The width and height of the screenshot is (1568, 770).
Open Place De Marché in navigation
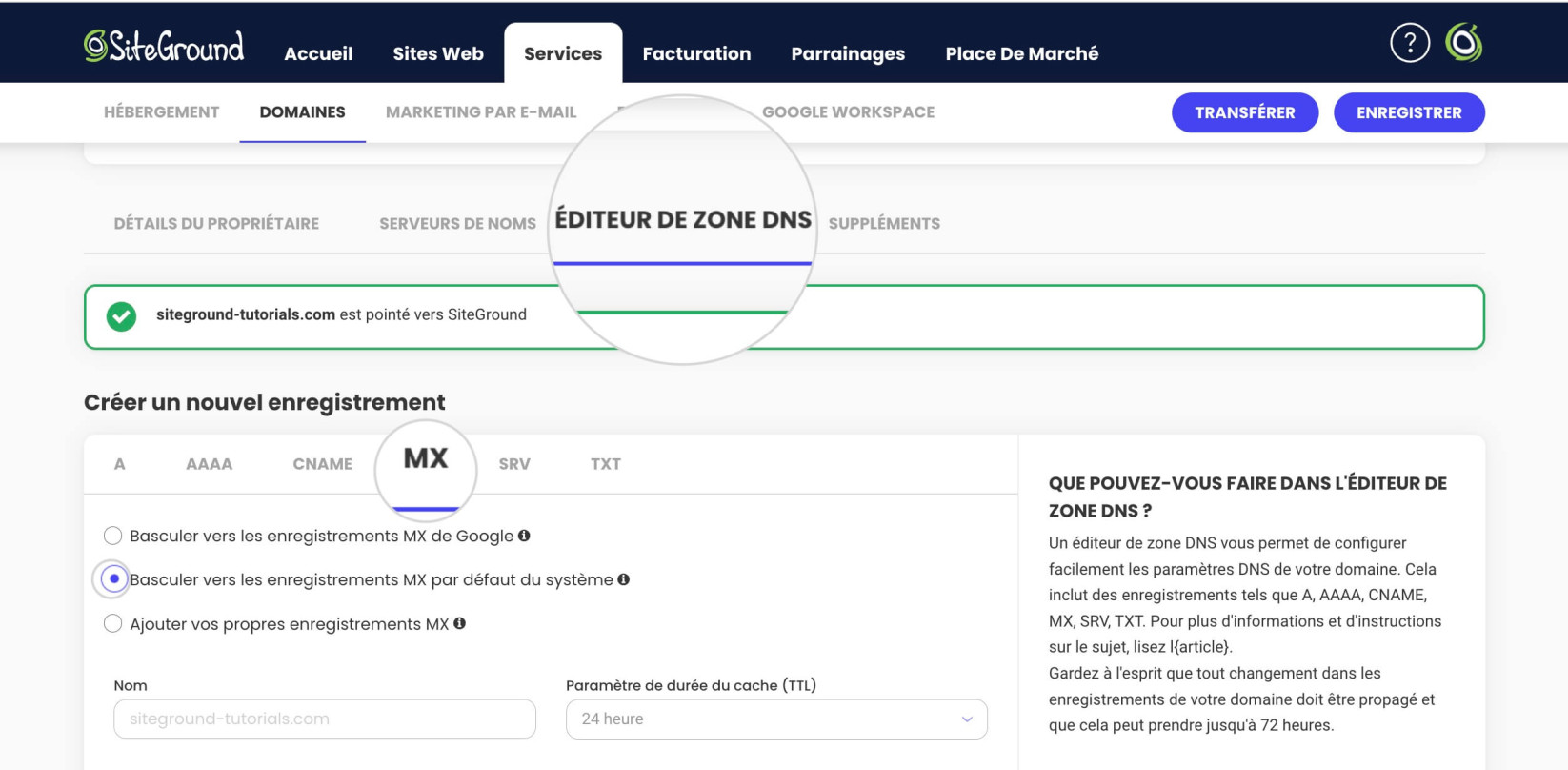coord(1022,54)
